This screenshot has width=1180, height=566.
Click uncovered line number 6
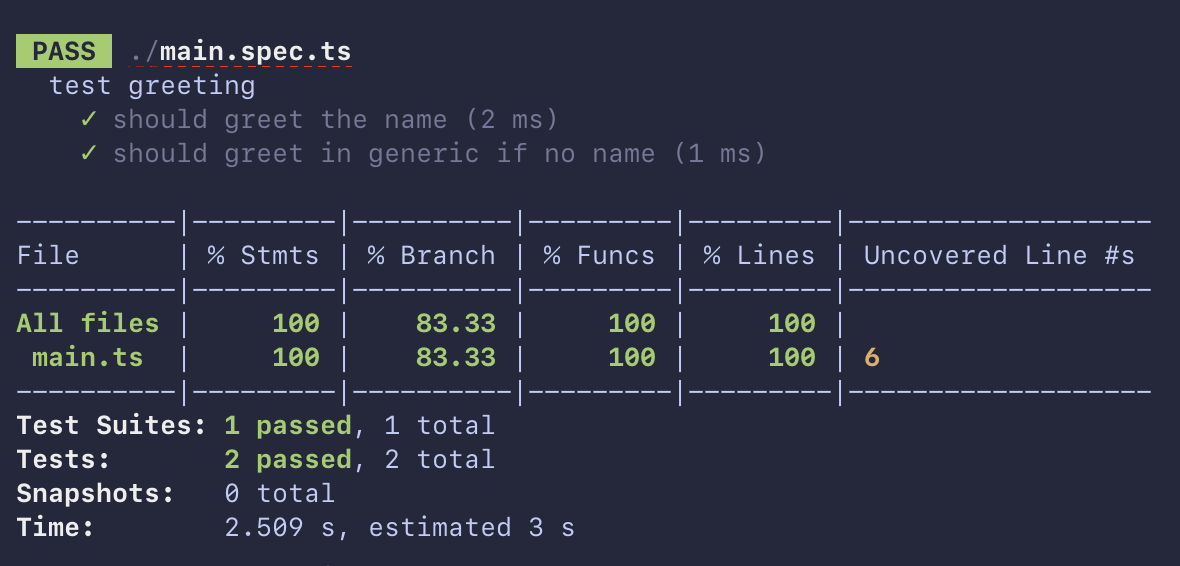(x=871, y=357)
